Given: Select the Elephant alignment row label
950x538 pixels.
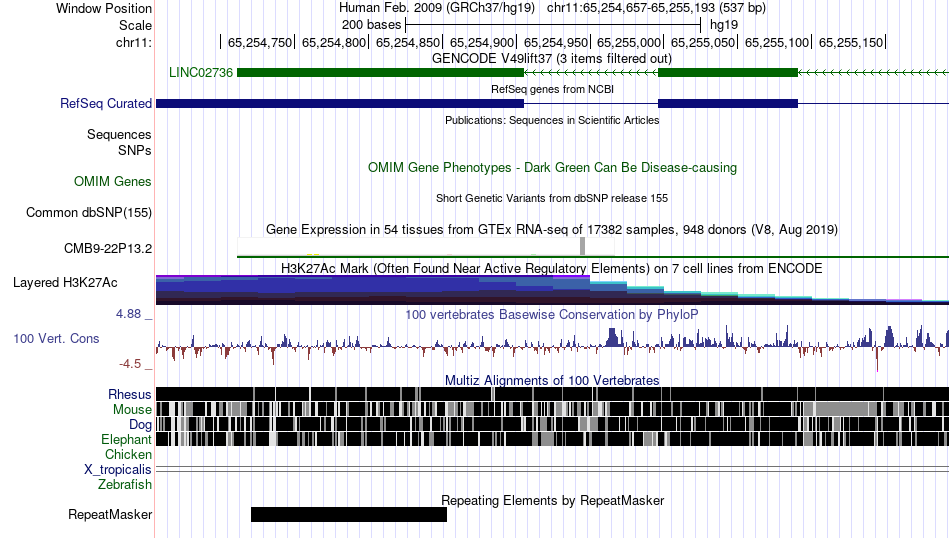Looking at the screenshot, I should pos(126,440).
